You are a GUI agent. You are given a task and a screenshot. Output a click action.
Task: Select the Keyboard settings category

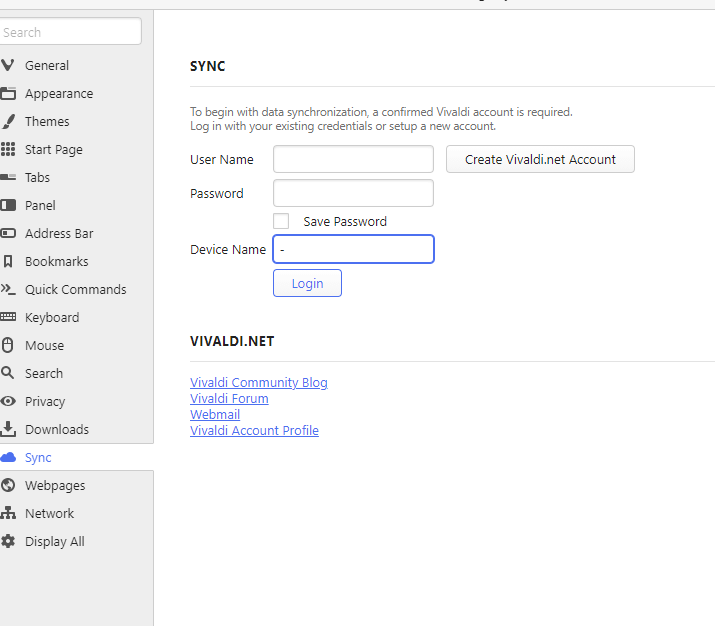(x=52, y=317)
